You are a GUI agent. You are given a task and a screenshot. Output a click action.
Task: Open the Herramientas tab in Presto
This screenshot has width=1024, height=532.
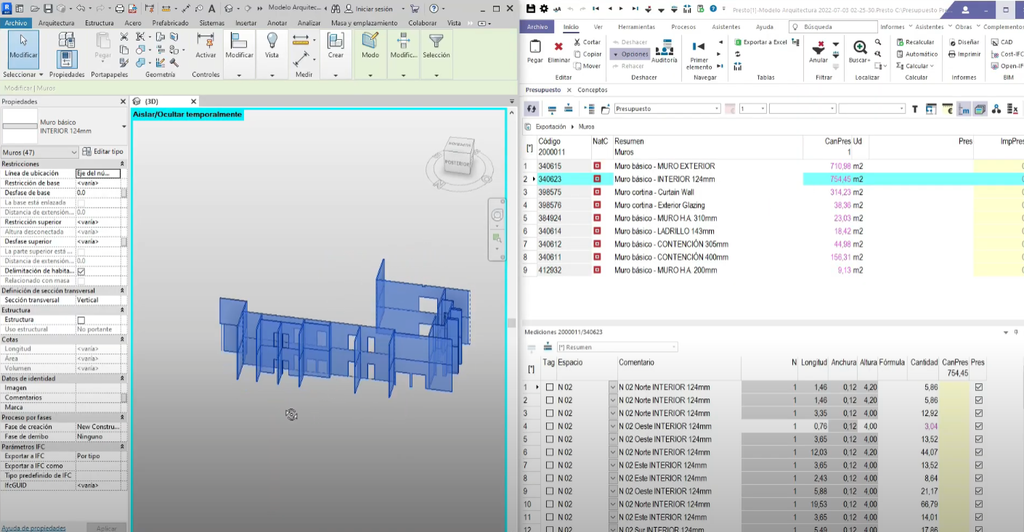point(636,27)
